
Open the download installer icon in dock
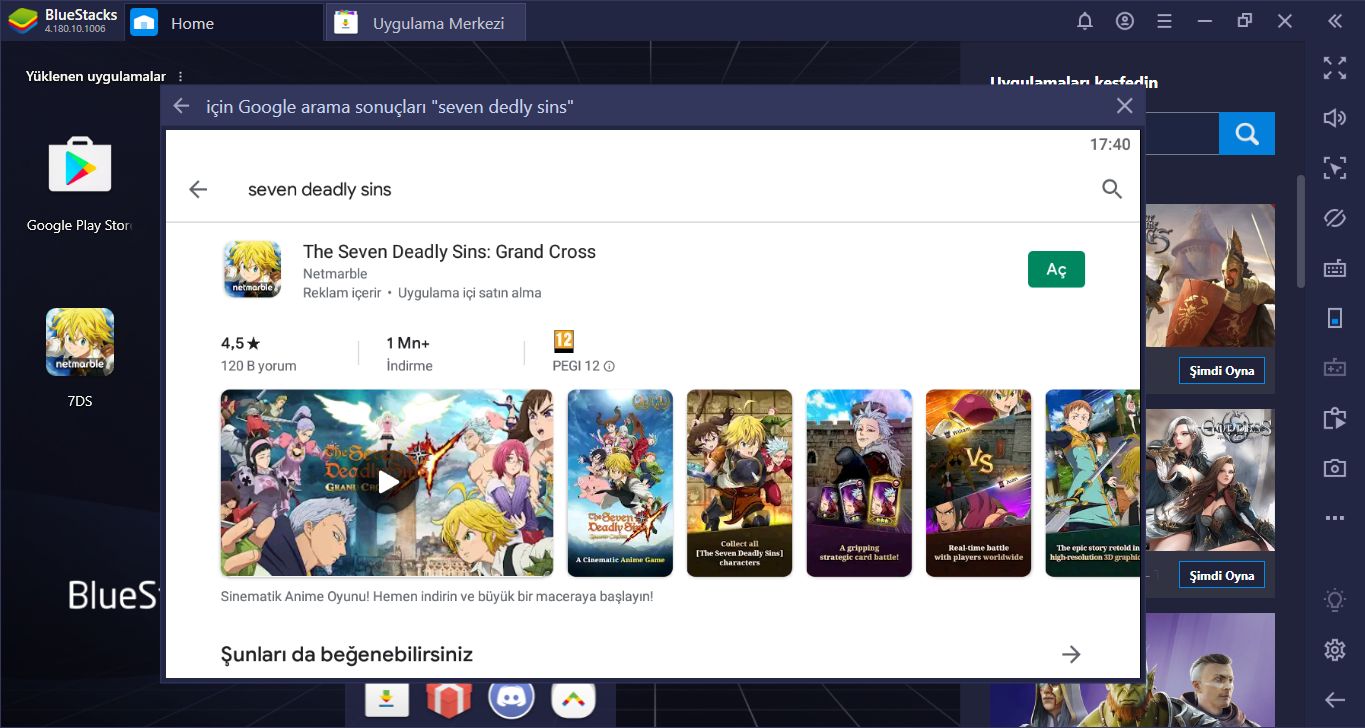(386, 700)
